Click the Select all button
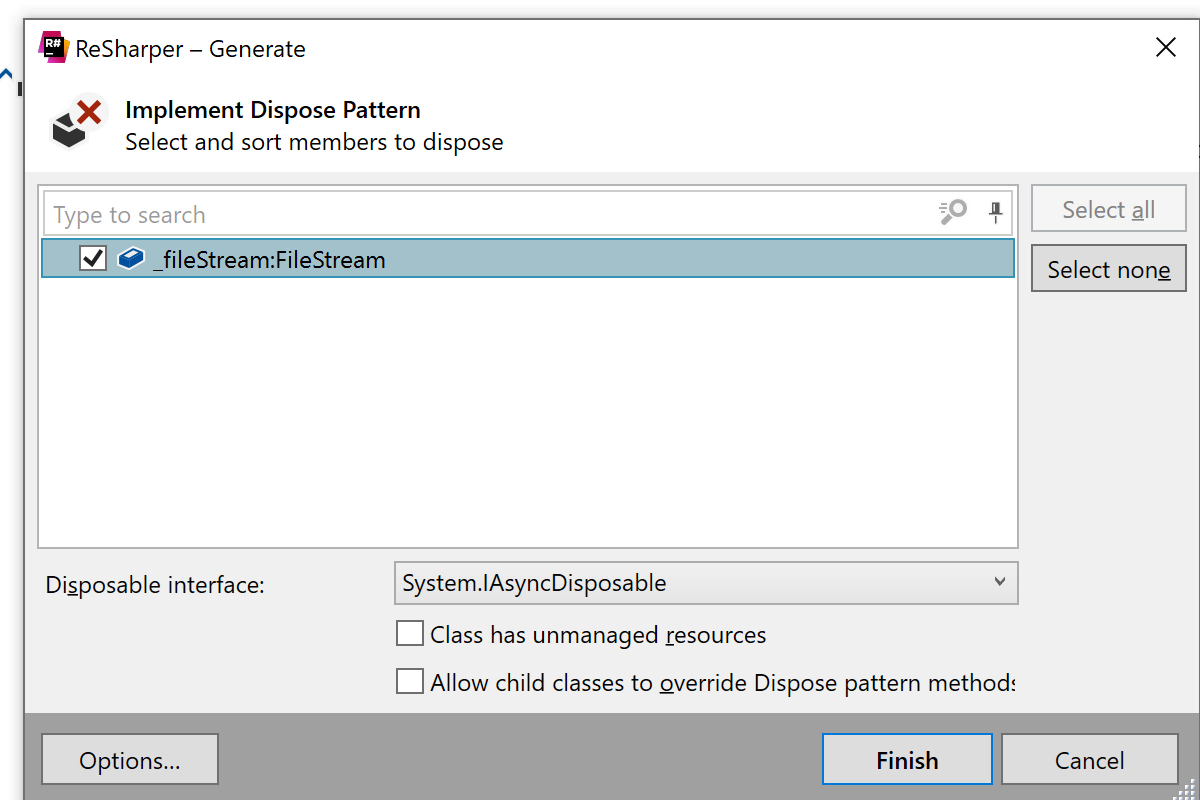 1108,210
